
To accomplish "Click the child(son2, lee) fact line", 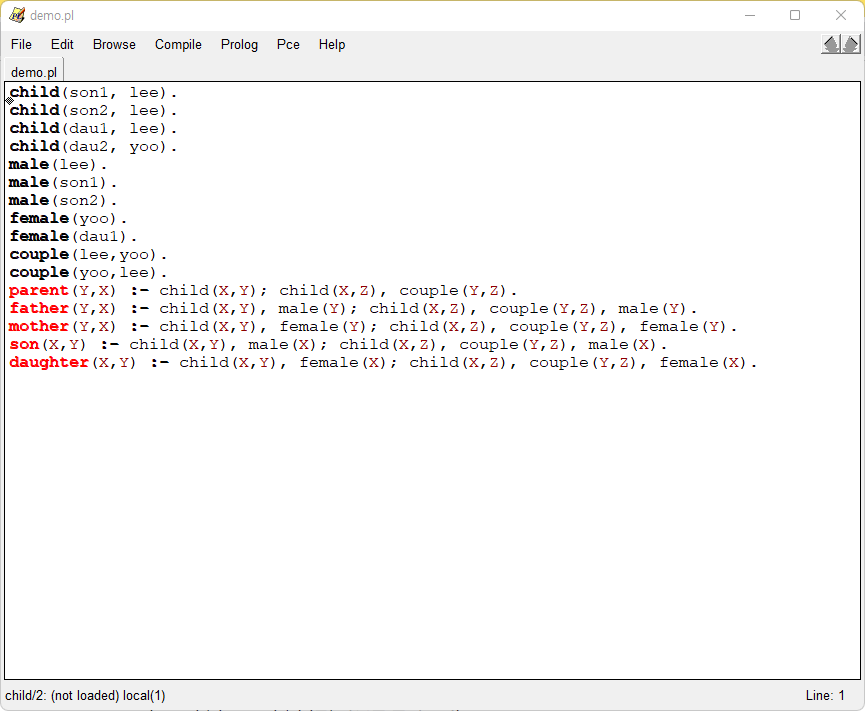I will point(93,110).
